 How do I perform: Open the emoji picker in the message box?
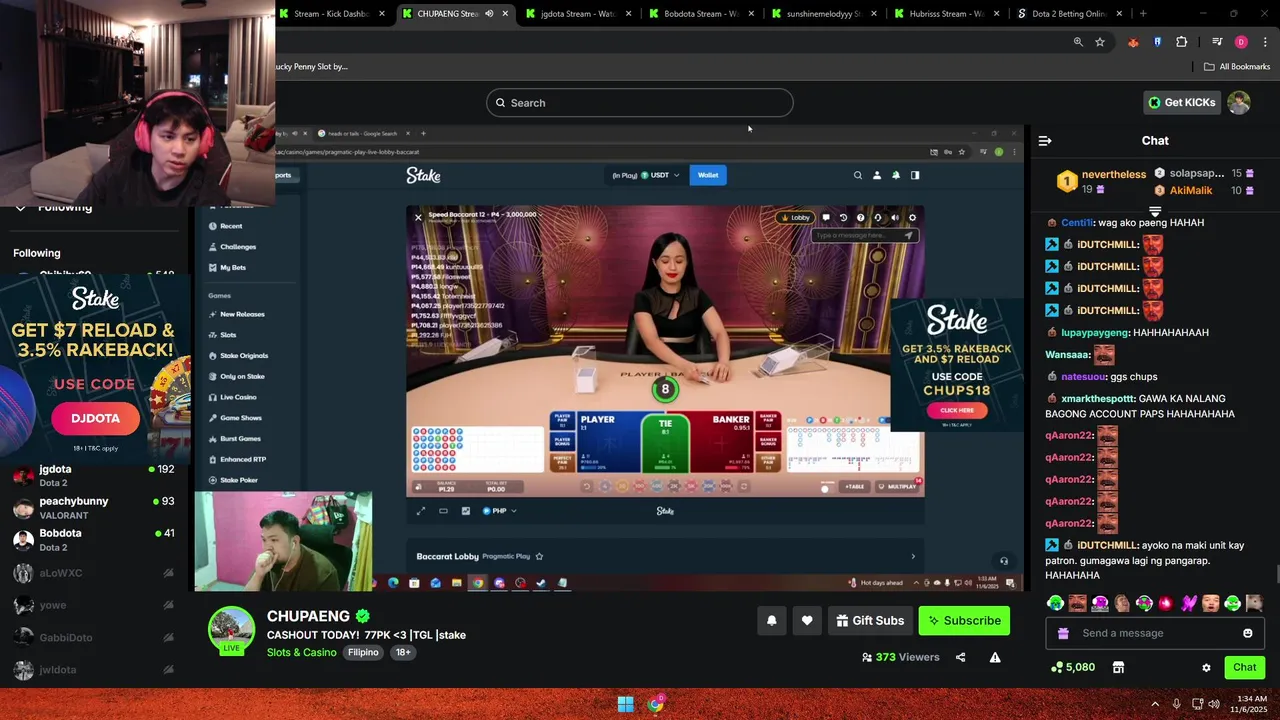coord(1247,633)
